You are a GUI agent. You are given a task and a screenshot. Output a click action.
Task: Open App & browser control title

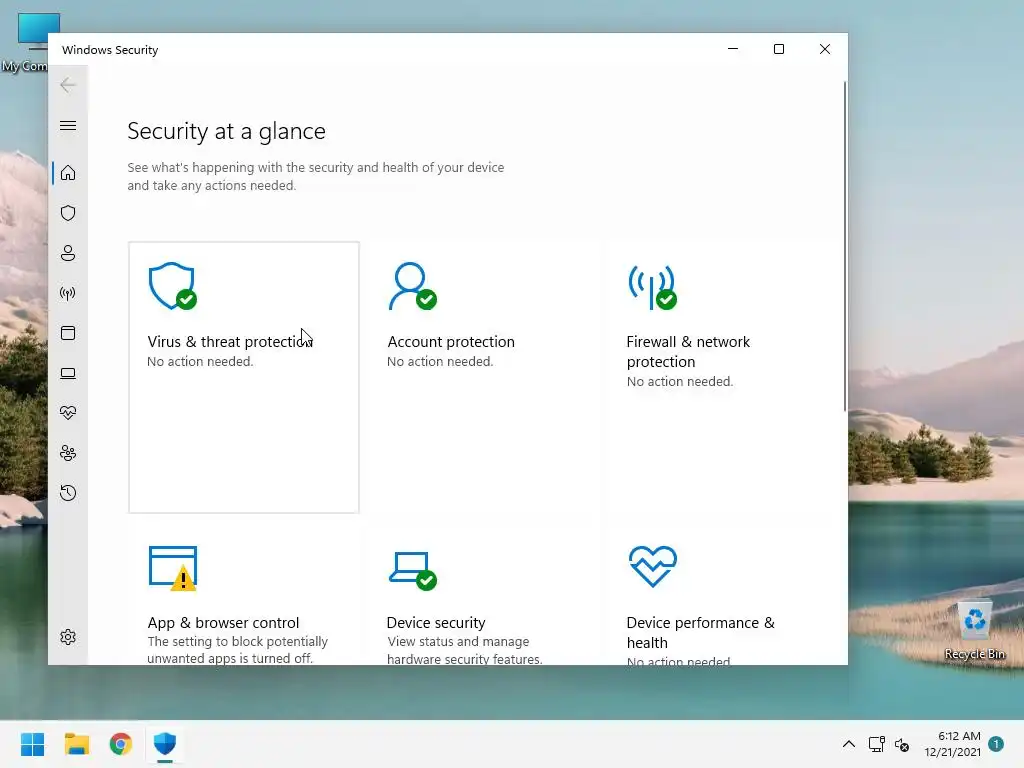pyautogui.click(x=223, y=622)
